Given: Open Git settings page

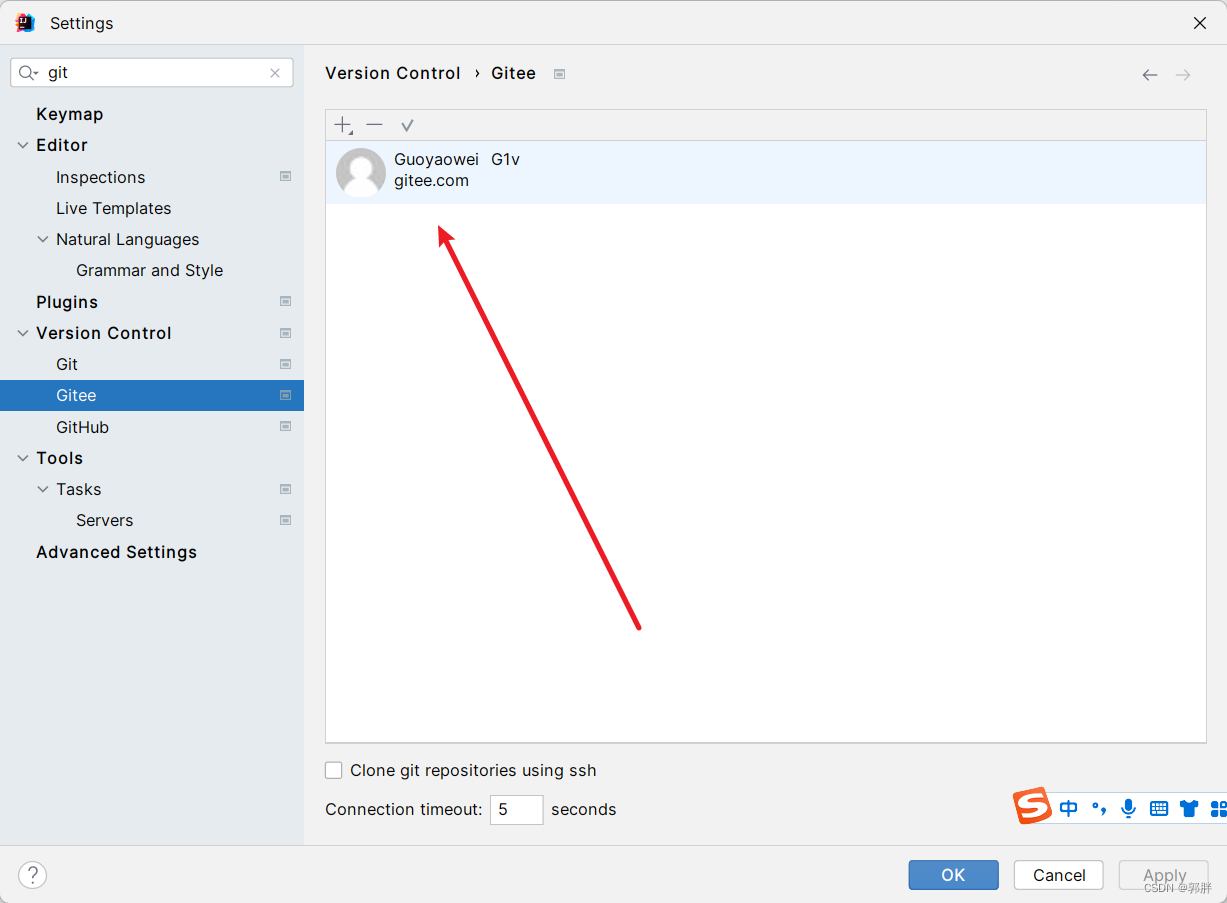Looking at the screenshot, I should (x=67, y=364).
